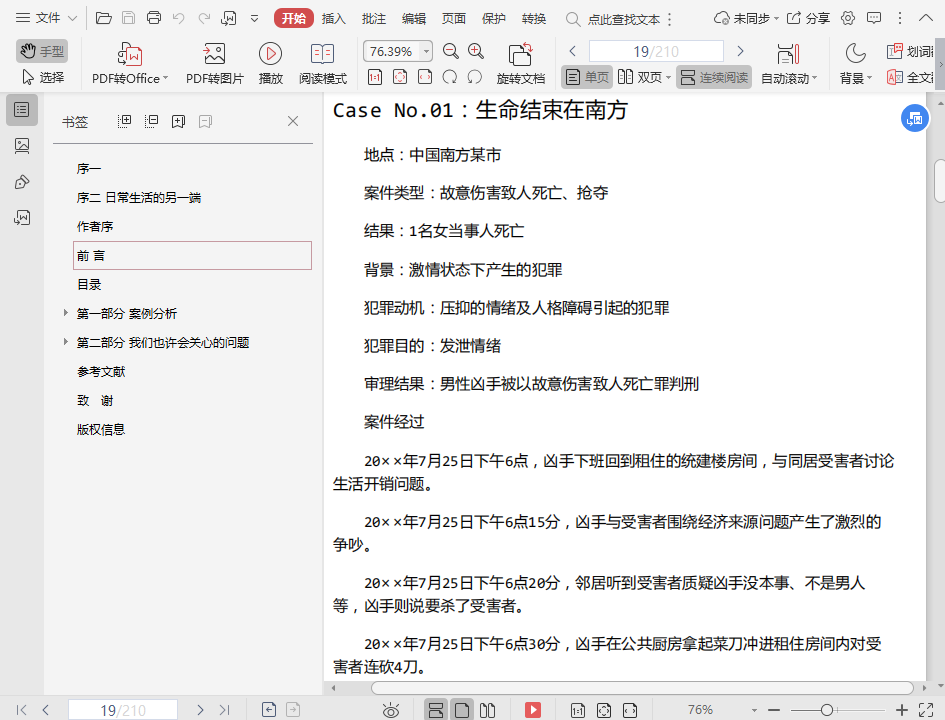The width and height of the screenshot is (945, 720).
Task: Open the 76.39% zoom level dropdown
Action: coord(428,52)
